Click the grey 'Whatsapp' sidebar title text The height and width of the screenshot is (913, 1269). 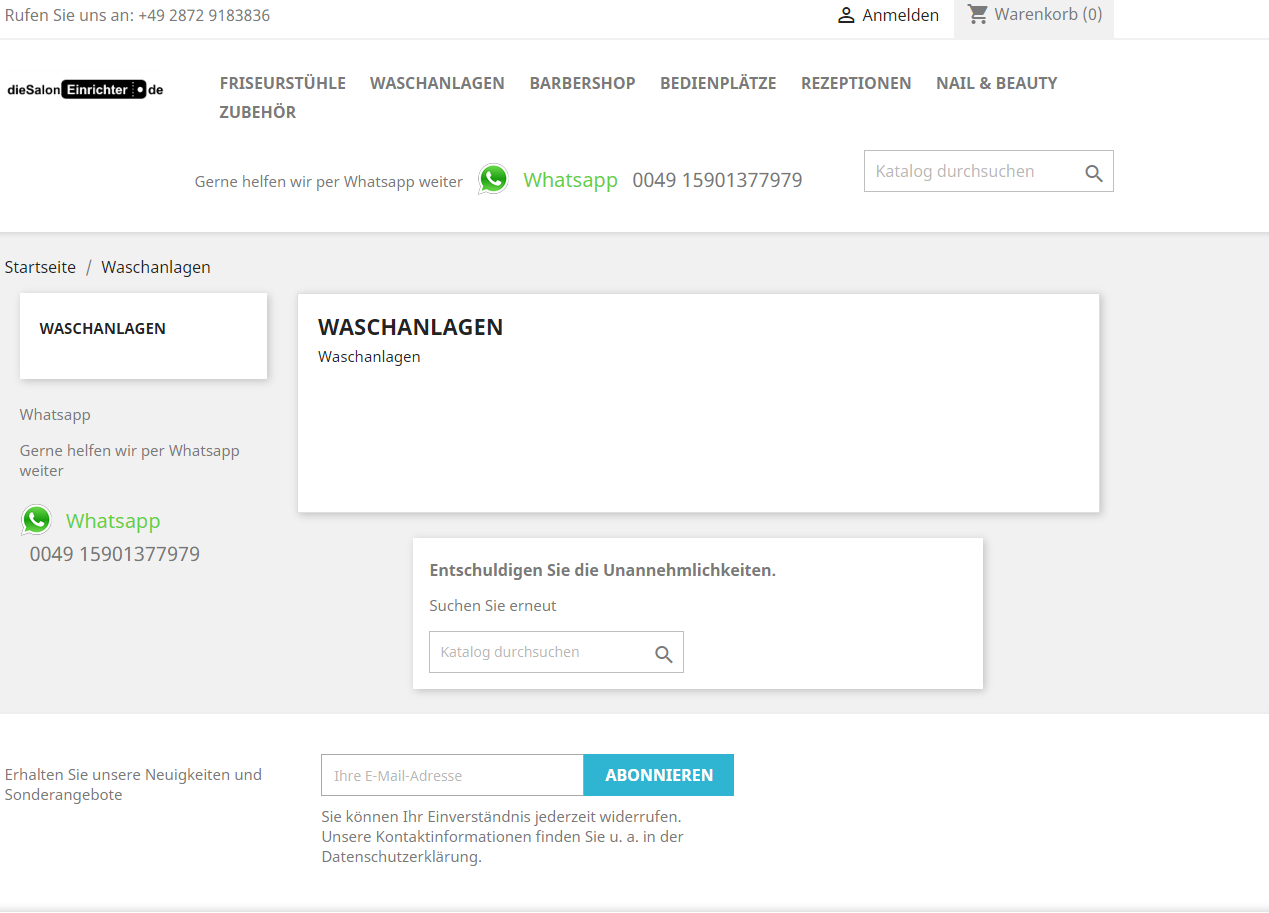(x=55, y=414)
